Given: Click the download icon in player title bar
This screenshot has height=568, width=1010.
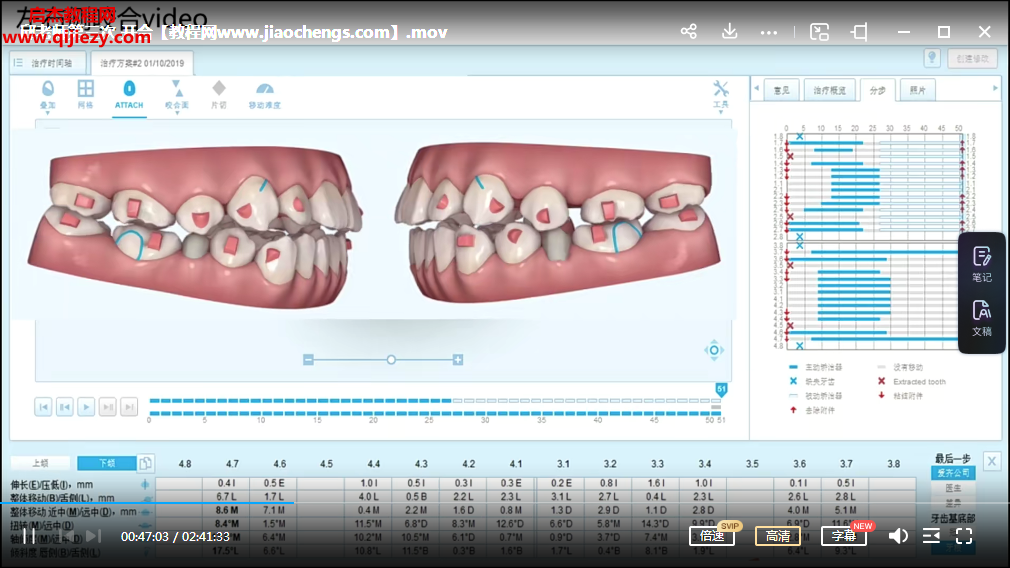Looking at the screenshot, I should pos(729,32).
